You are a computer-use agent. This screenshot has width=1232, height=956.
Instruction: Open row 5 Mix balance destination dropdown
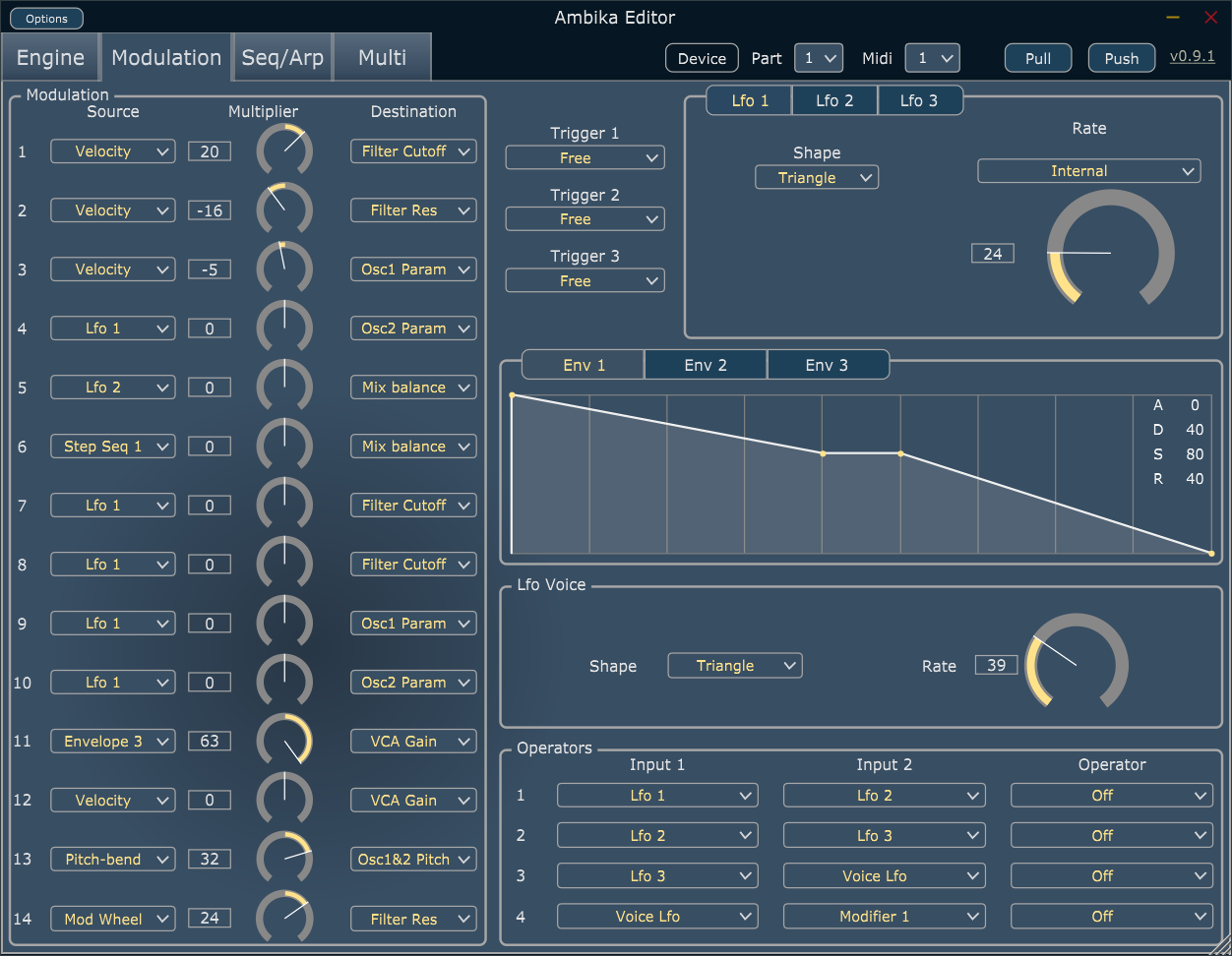point(413,388)
